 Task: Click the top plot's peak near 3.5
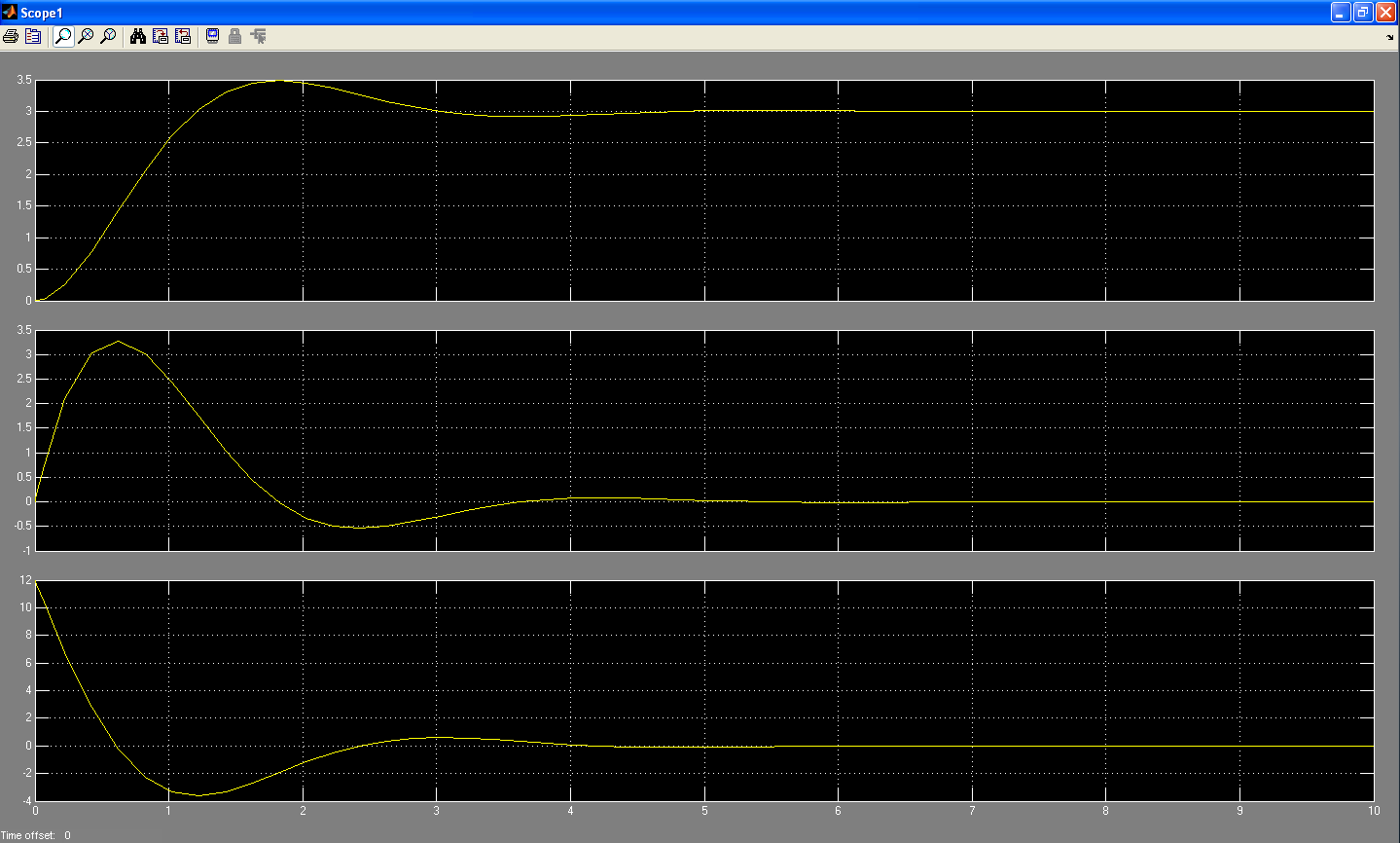click(277, 81)
